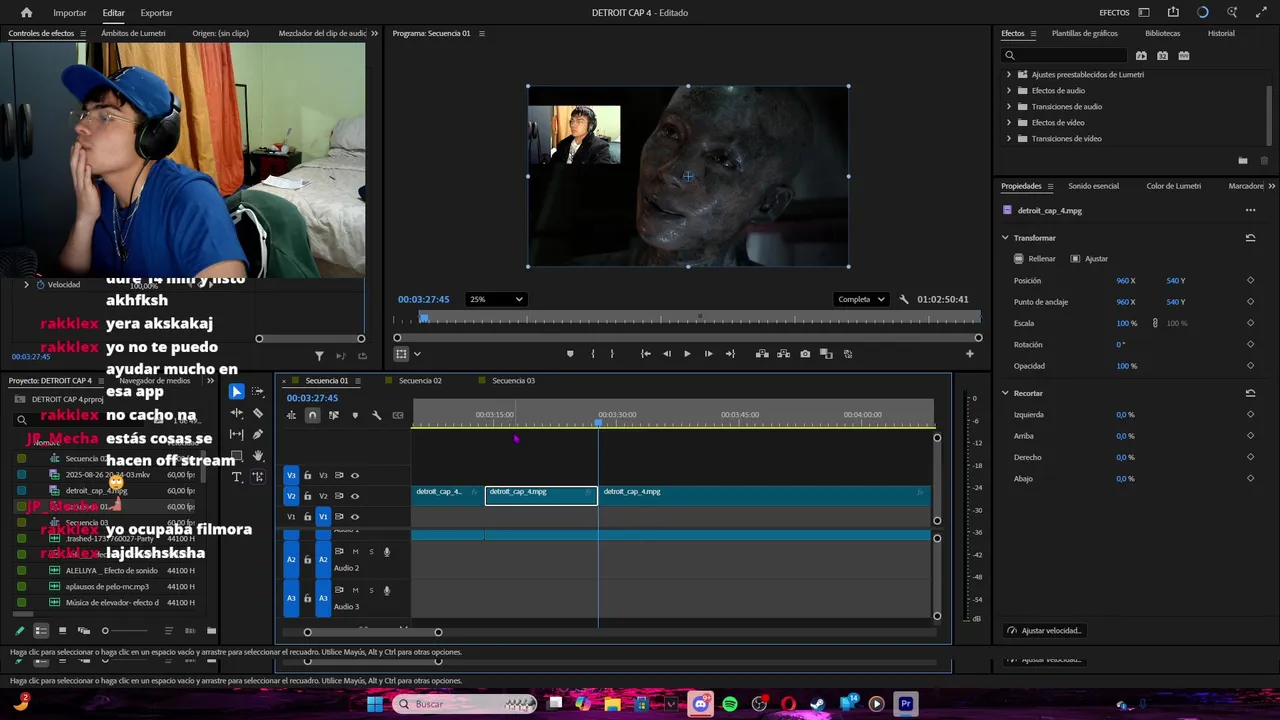The image size is (1280, 720).
Task: Toggle timeline snapping magnet
Action: click(312, 415)
